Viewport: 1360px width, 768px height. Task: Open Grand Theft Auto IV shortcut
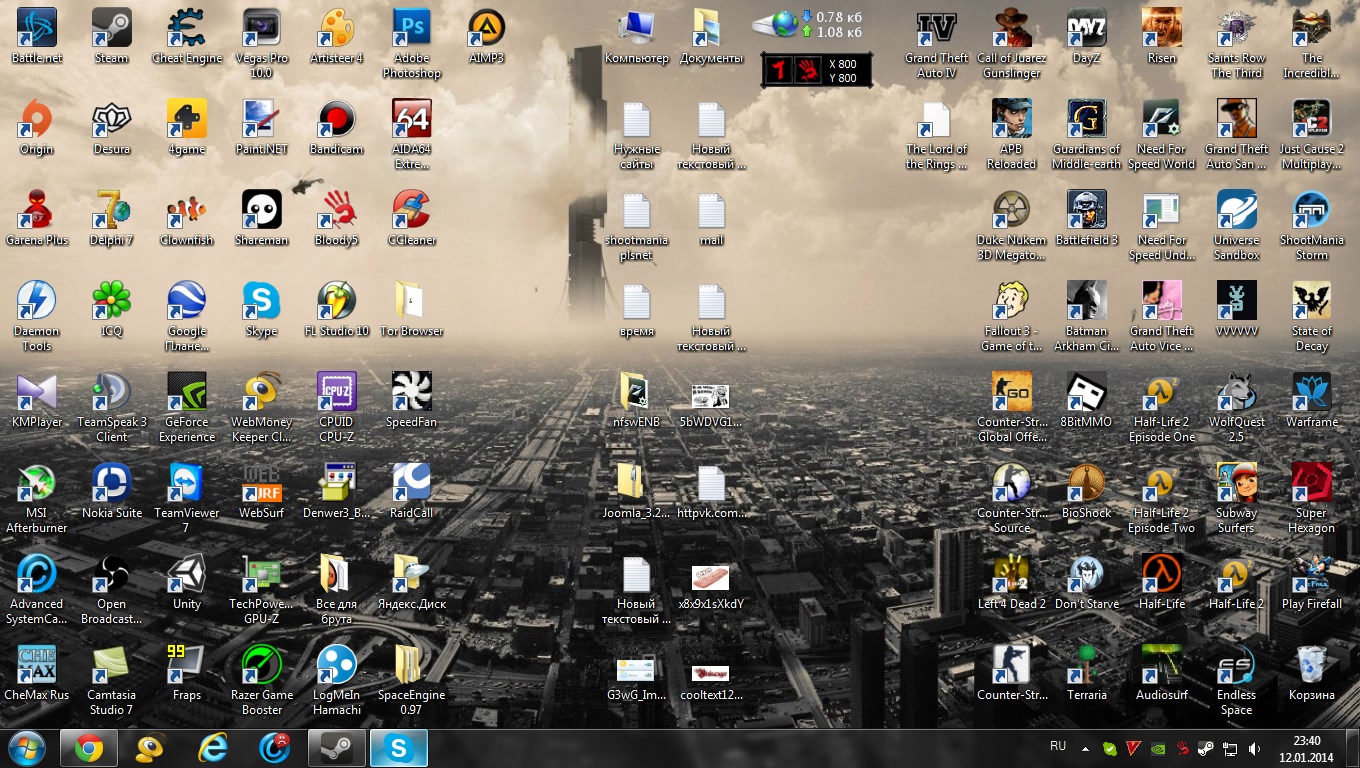[937, 44]
